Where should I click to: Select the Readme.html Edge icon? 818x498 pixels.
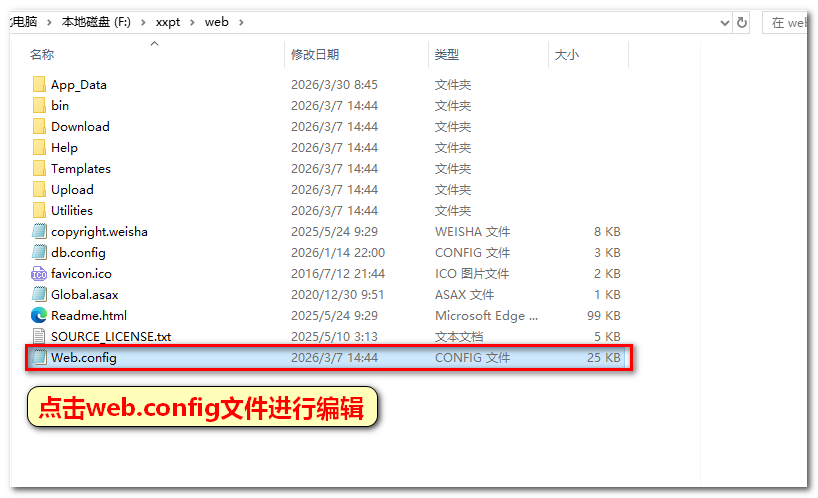39,316
